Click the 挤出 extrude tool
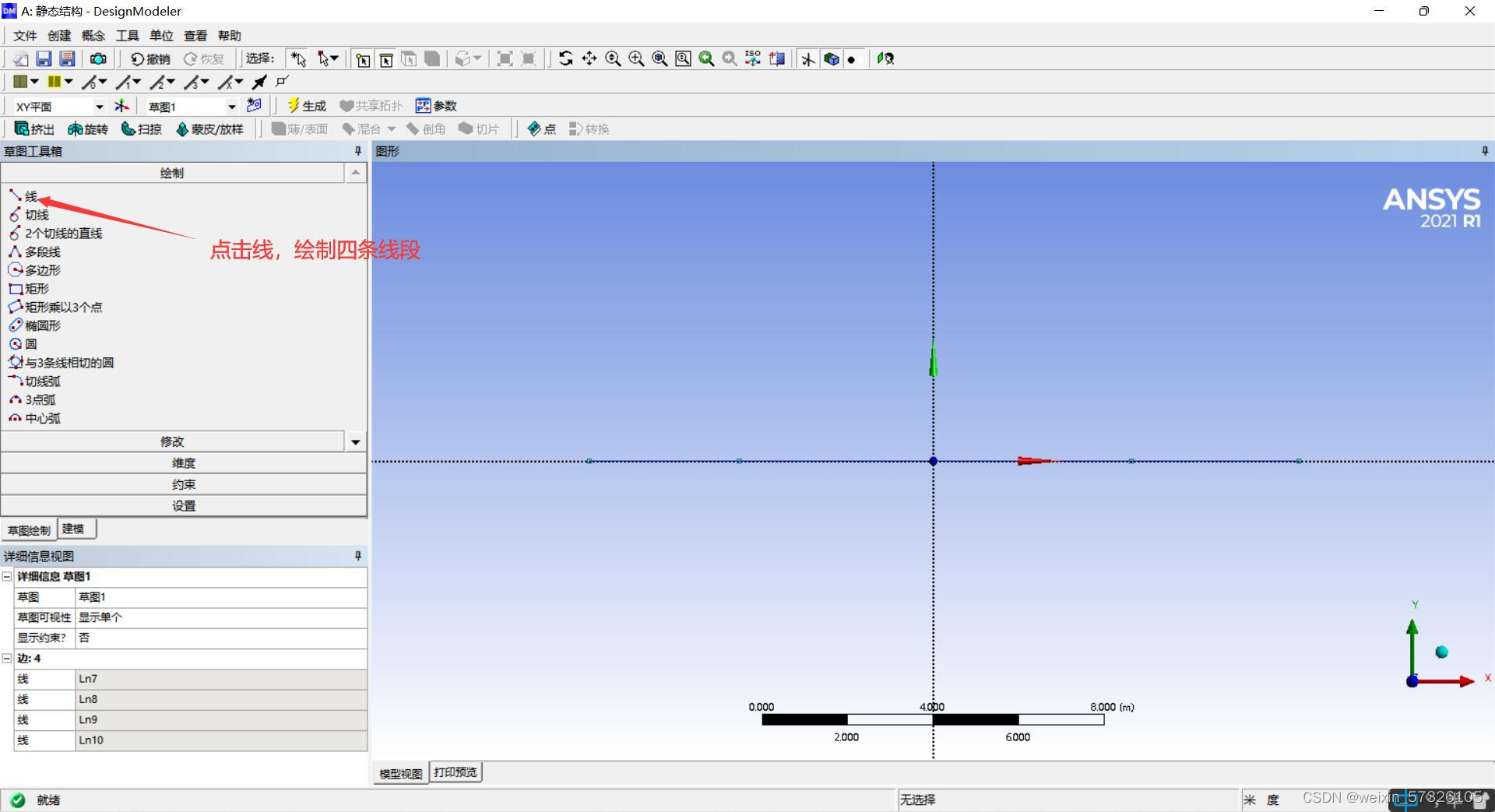Viewport: 1495px width, 812px height. click(34, 129)
